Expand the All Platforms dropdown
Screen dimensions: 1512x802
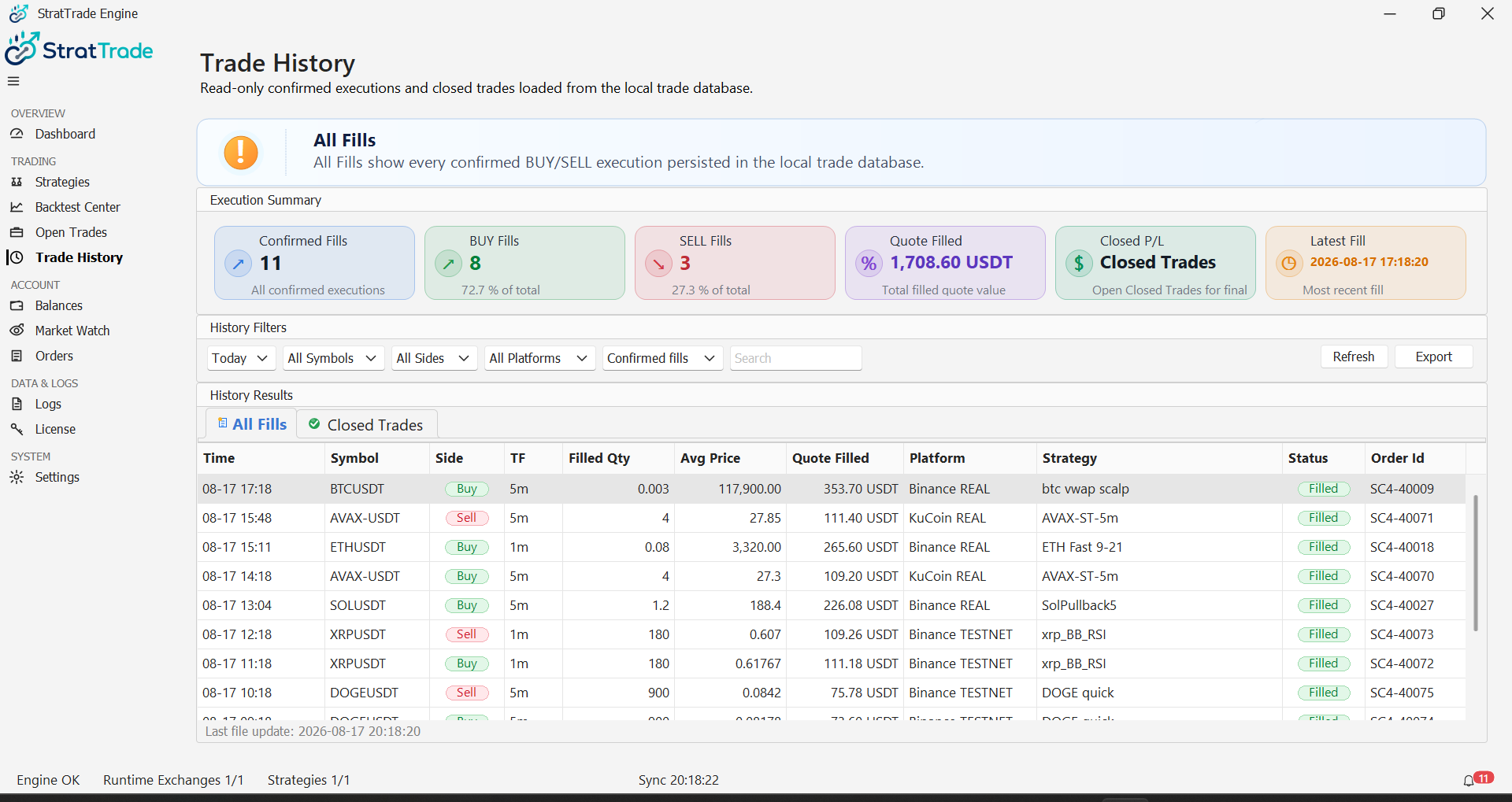pyautogui.click(x=540, y=358)
